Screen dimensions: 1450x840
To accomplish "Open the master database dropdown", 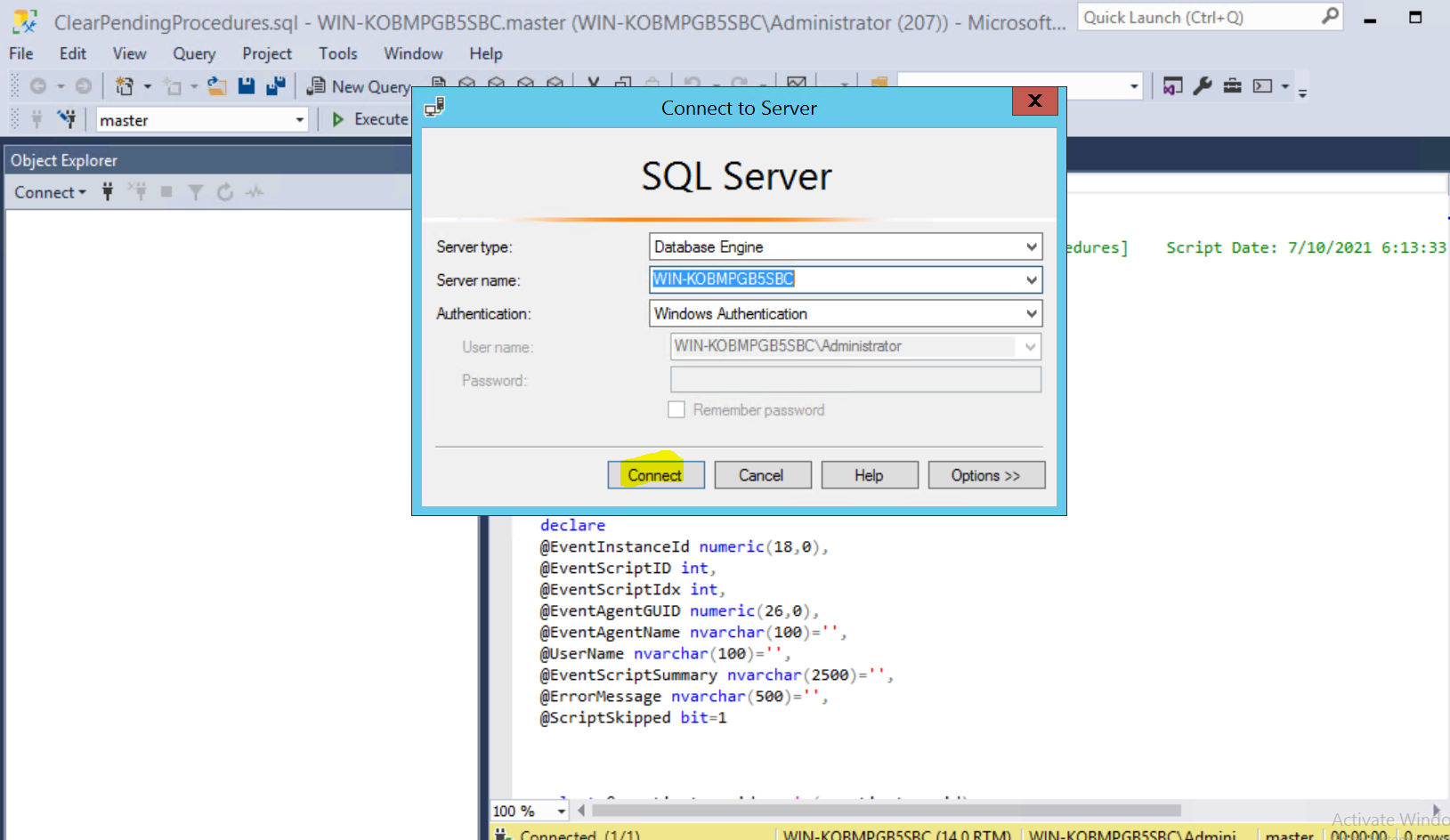I will tap(299, 120).
